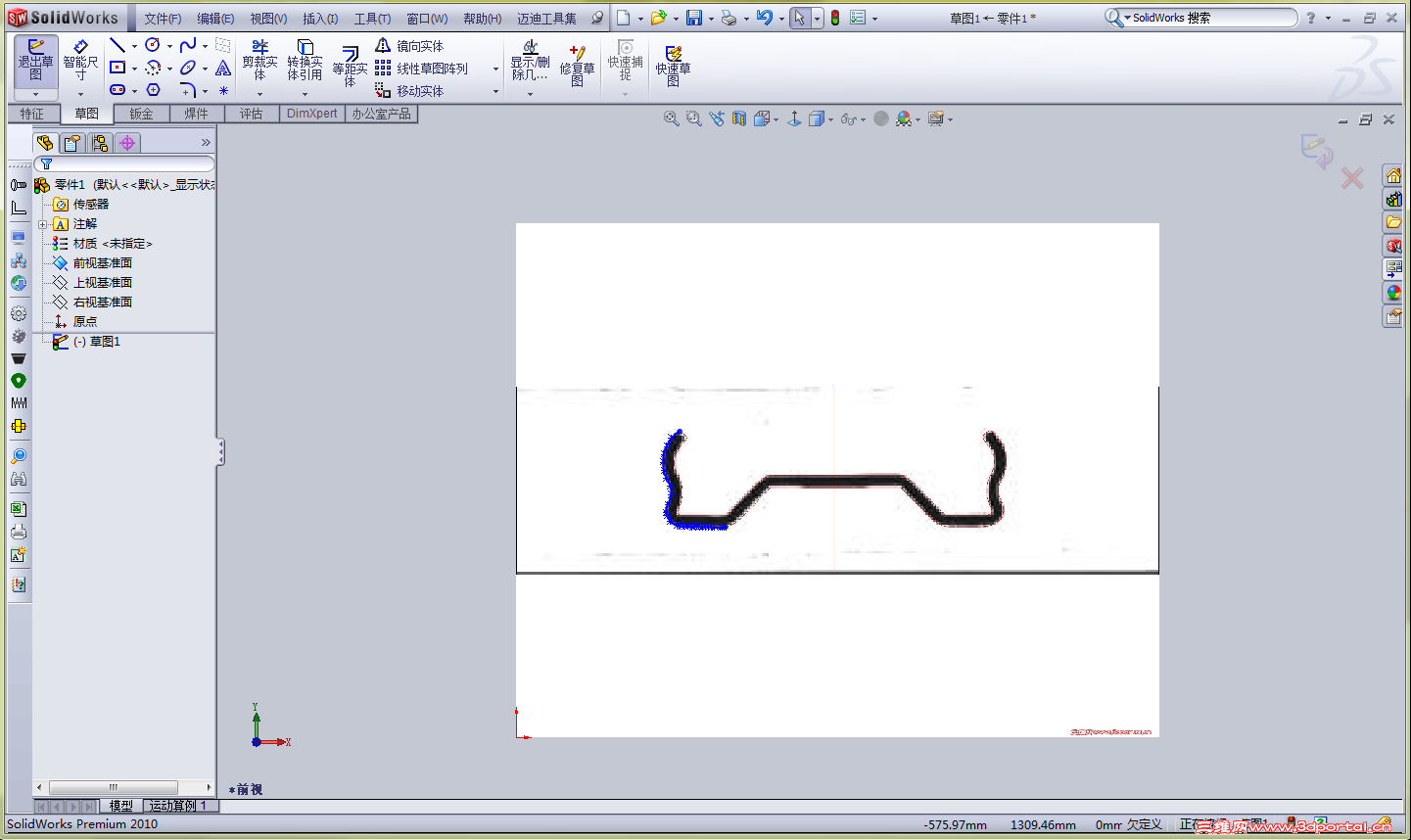The image size is (1411, 840).
Task: Select the Ellipse sketch tool
Action: (x=188, y=68)
